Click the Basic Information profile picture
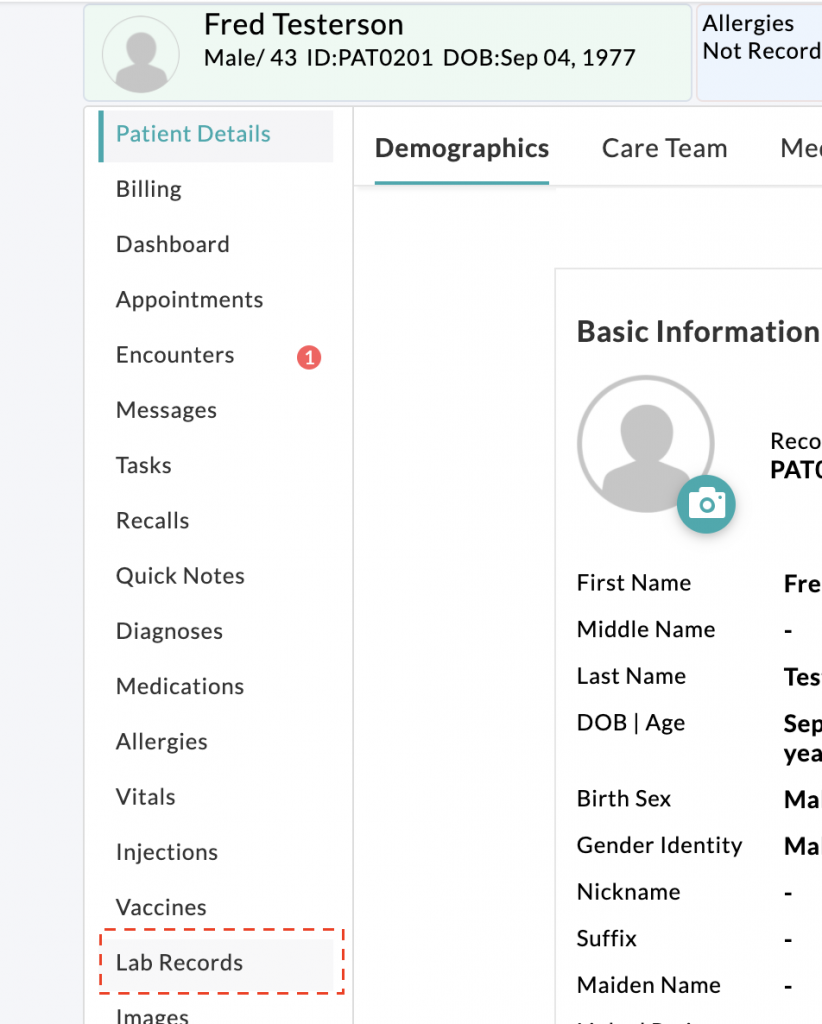Screen dimensions: 822x1024 [x=645, y=444]
